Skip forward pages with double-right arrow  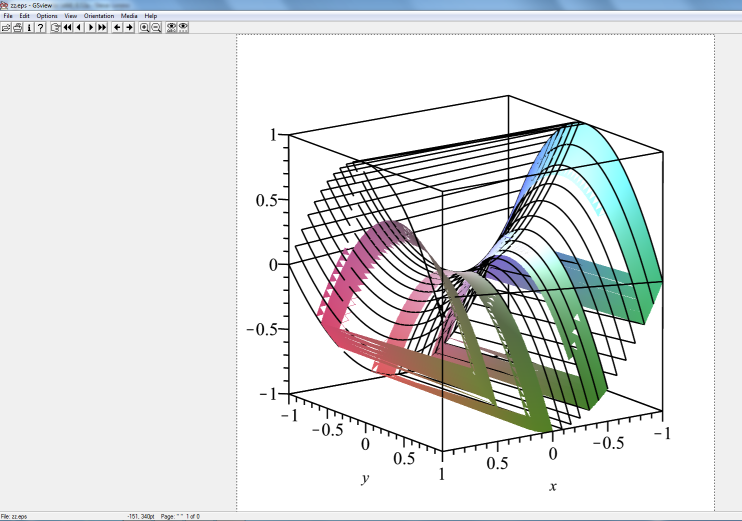(102, 27)
